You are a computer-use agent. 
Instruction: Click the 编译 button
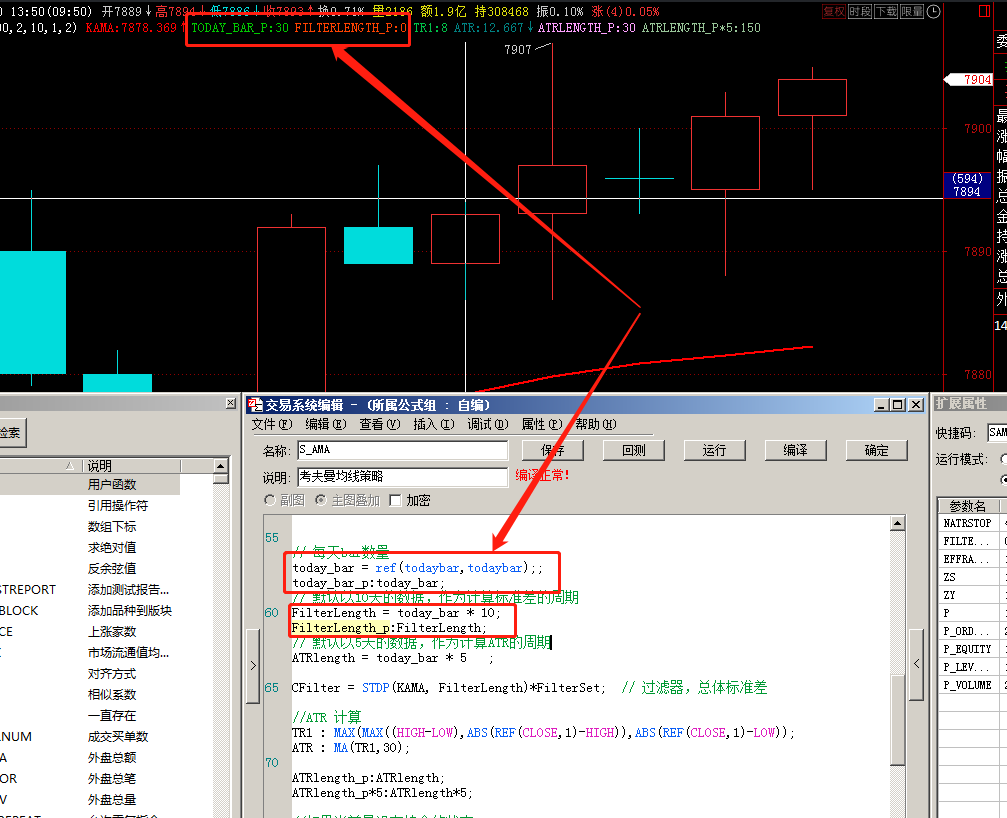click(x=795, y=450)
